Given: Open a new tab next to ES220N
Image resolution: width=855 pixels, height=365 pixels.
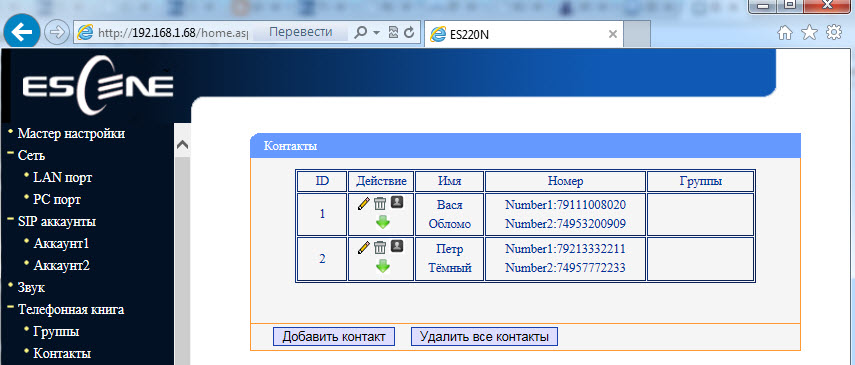Looking at the screenshot, I should [637, 33].
